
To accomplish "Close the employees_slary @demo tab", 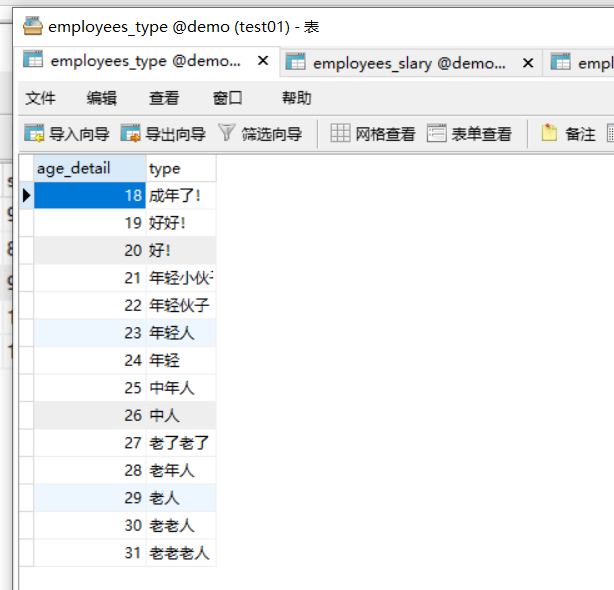I will pyautogui.click(x=528, y=63).
